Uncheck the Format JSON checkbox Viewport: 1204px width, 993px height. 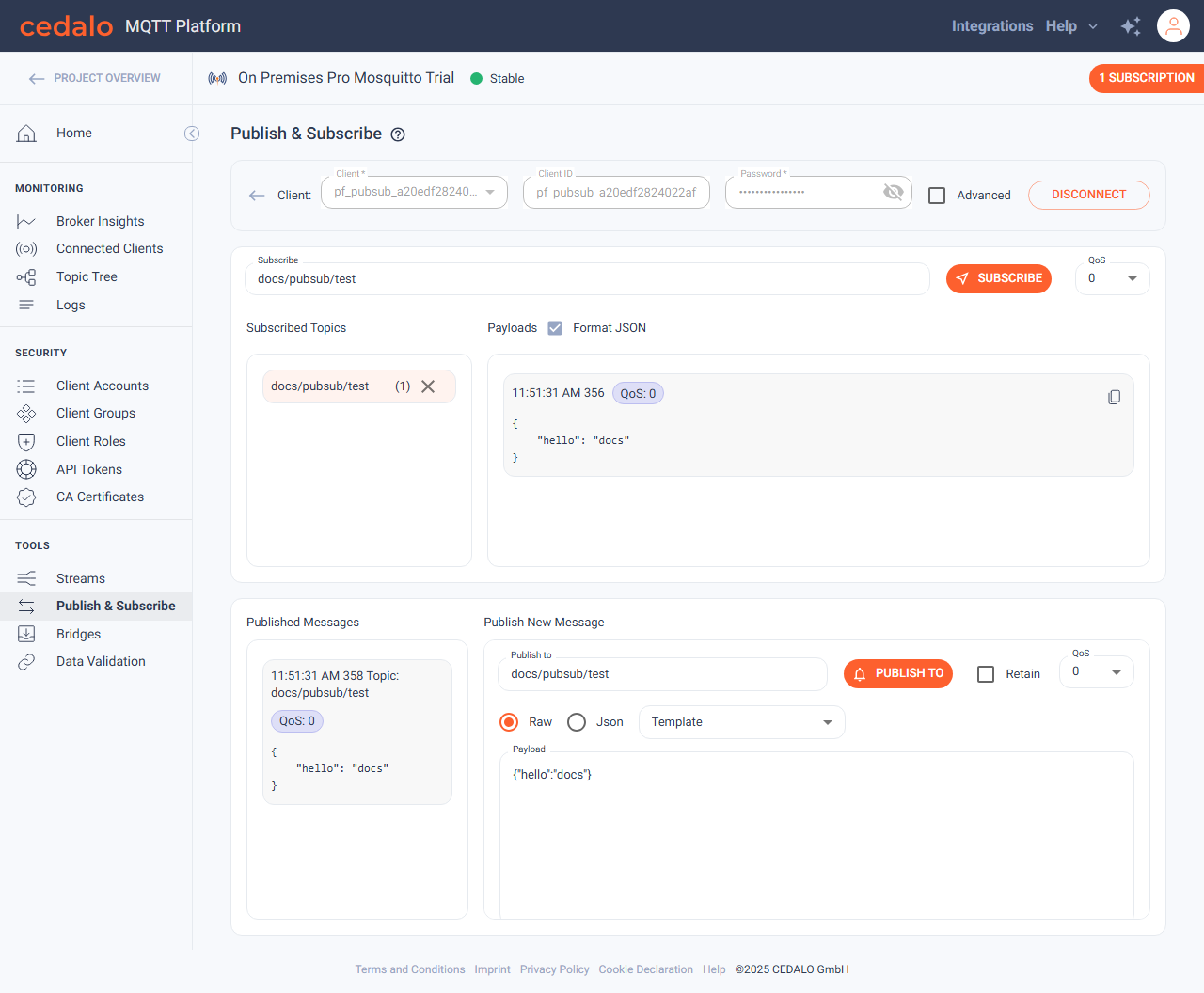pyautogui.click(x=555, y=328)
